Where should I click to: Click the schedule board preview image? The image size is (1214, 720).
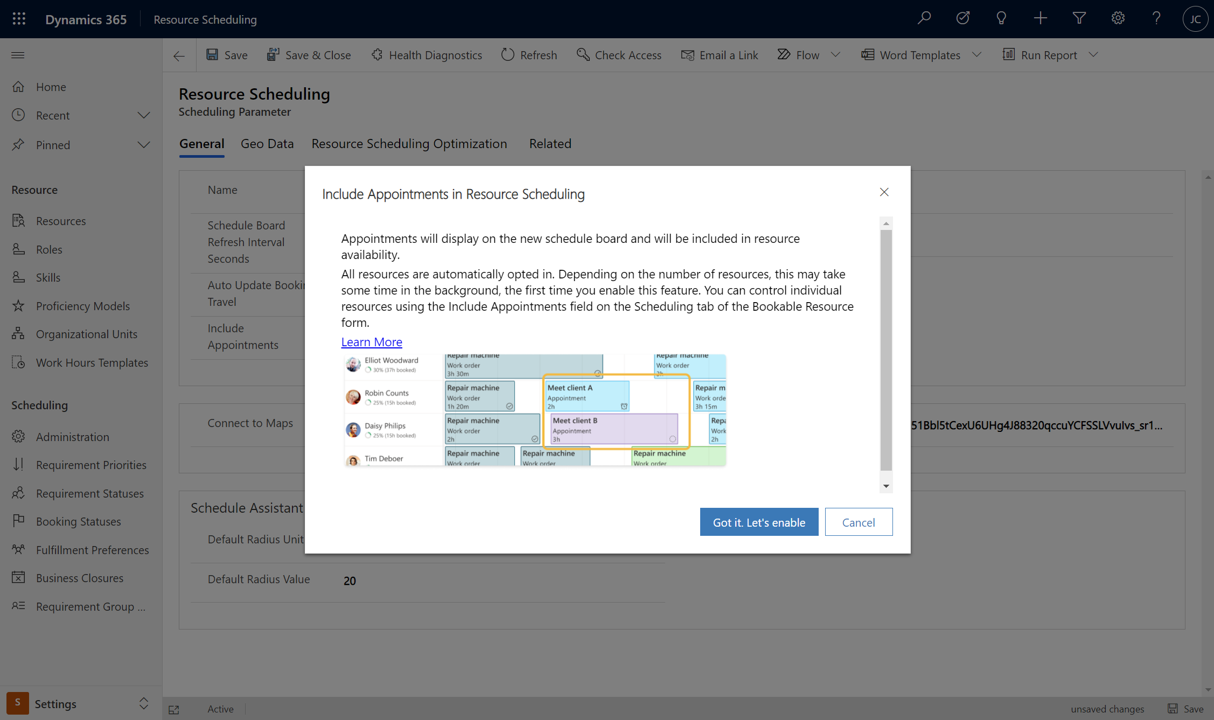(x=534, y=409)
